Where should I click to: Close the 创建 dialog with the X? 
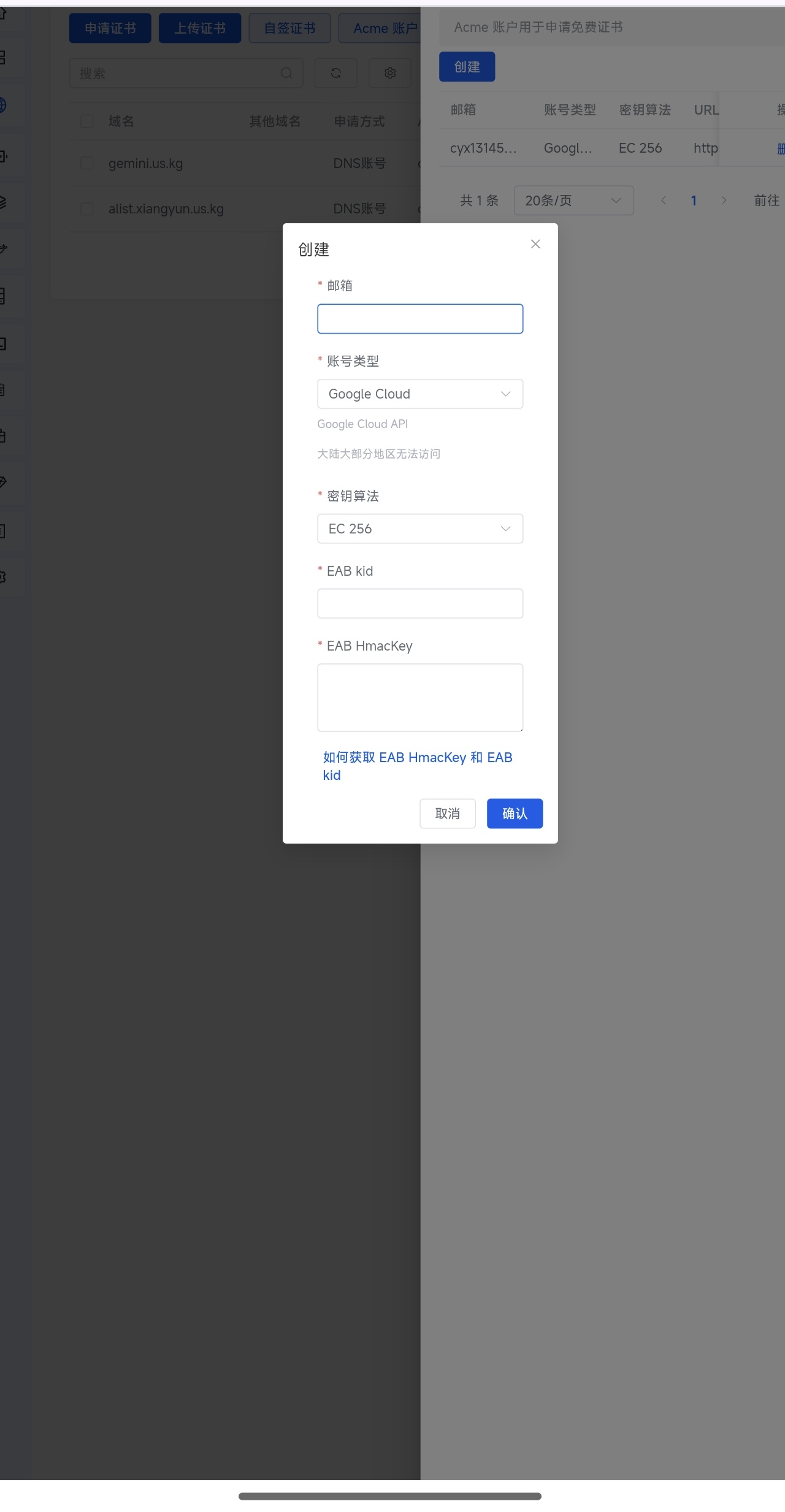(535, 244)
